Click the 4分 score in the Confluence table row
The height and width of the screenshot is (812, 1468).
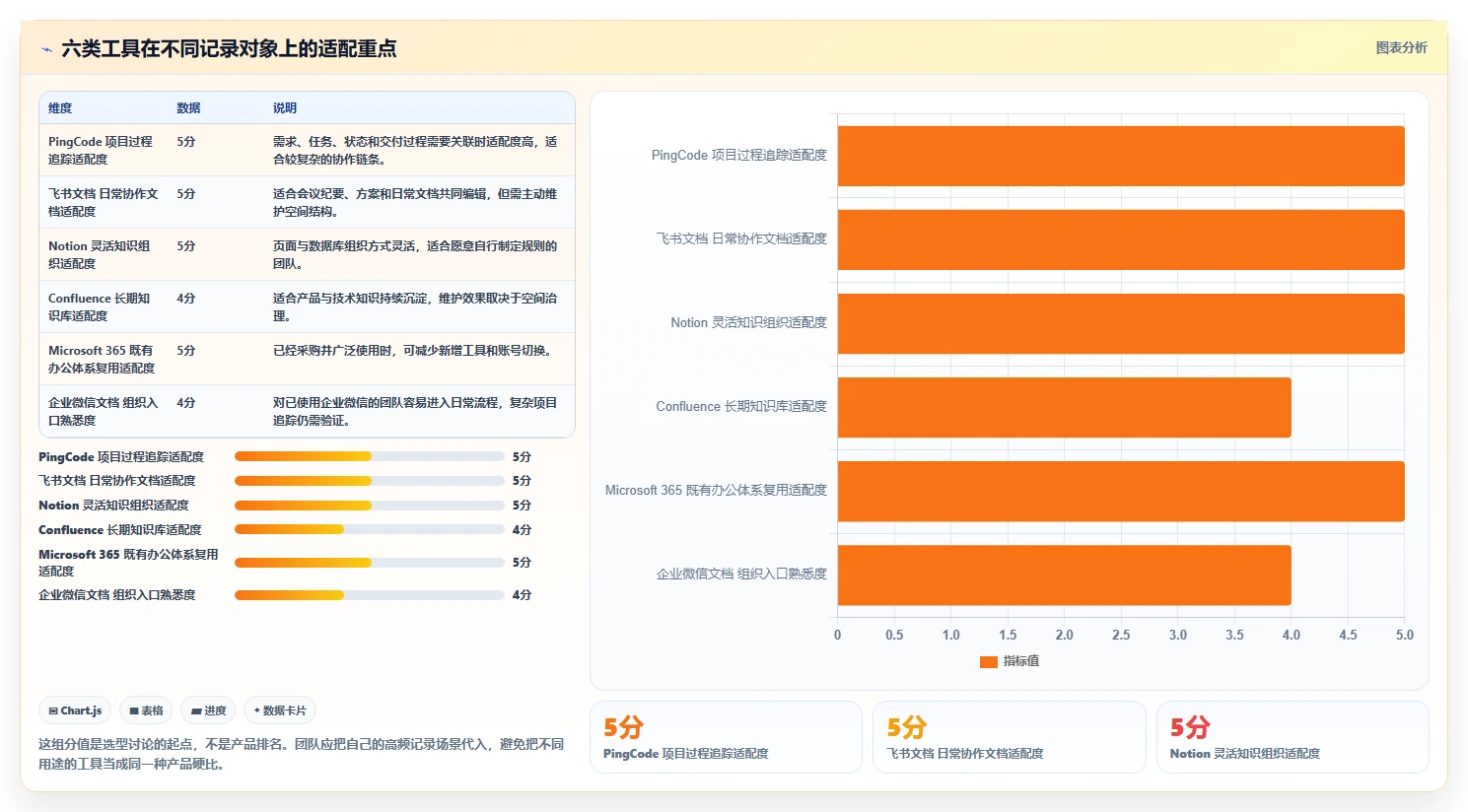(186, 299)
